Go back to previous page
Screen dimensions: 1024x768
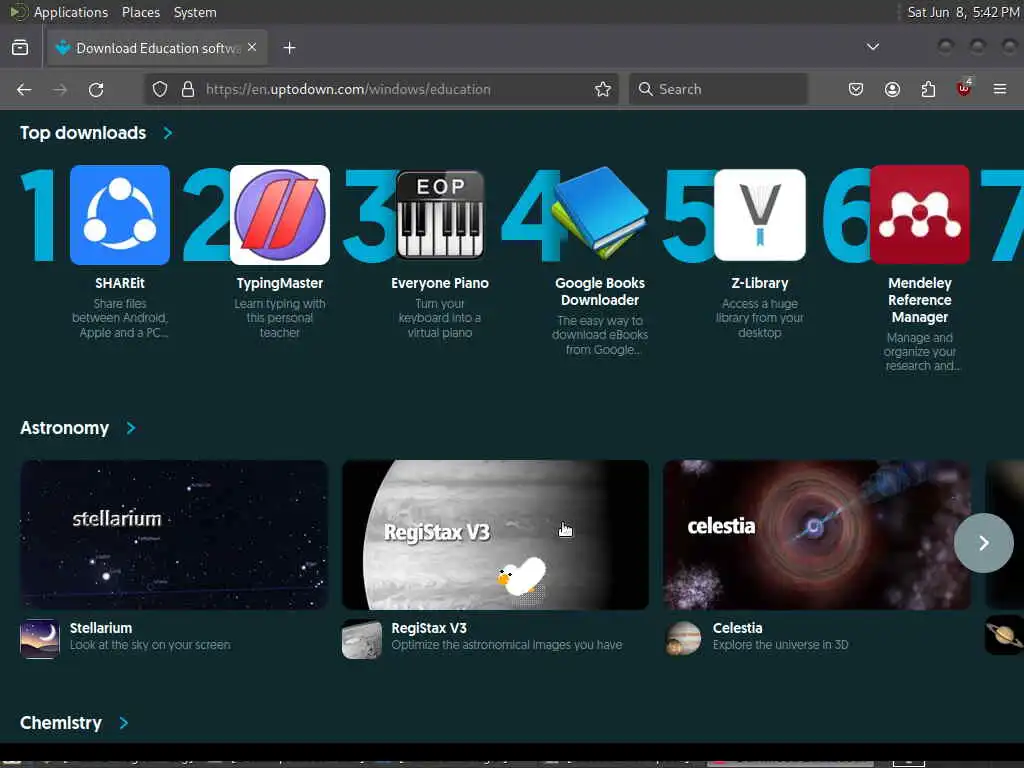(x=24, y=89)
